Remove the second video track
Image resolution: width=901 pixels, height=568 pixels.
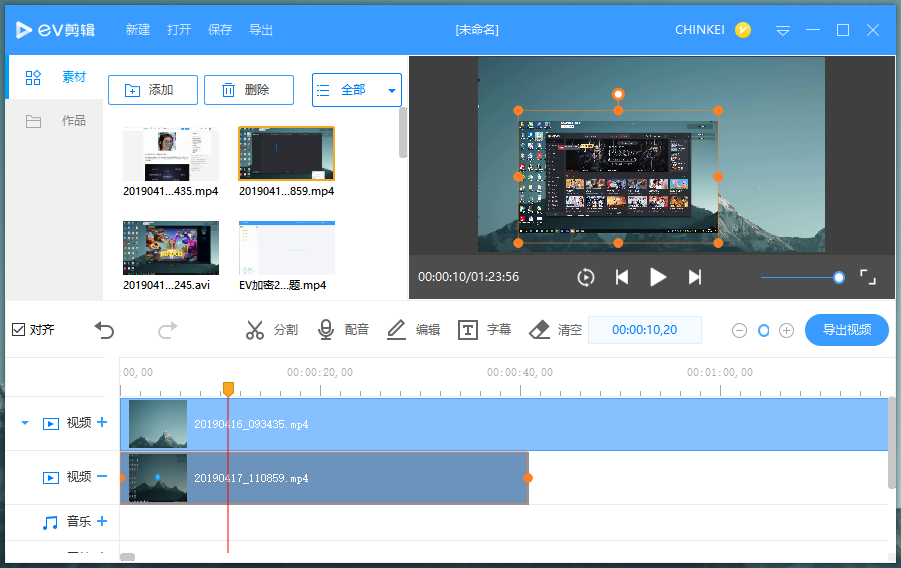pyautogui.click(x=102, y=477)
